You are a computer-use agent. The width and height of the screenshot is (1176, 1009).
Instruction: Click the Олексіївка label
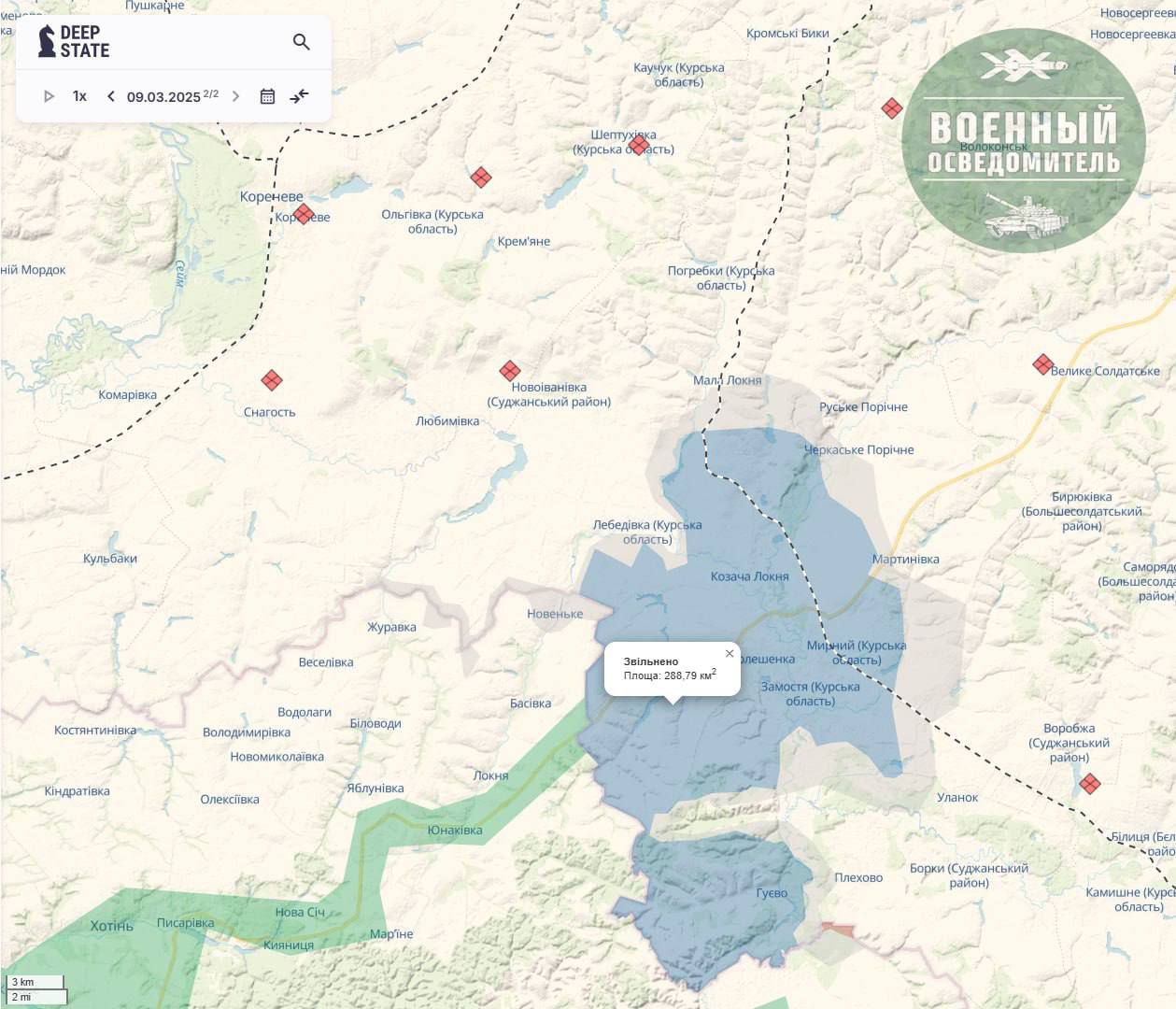coord(230,799)
